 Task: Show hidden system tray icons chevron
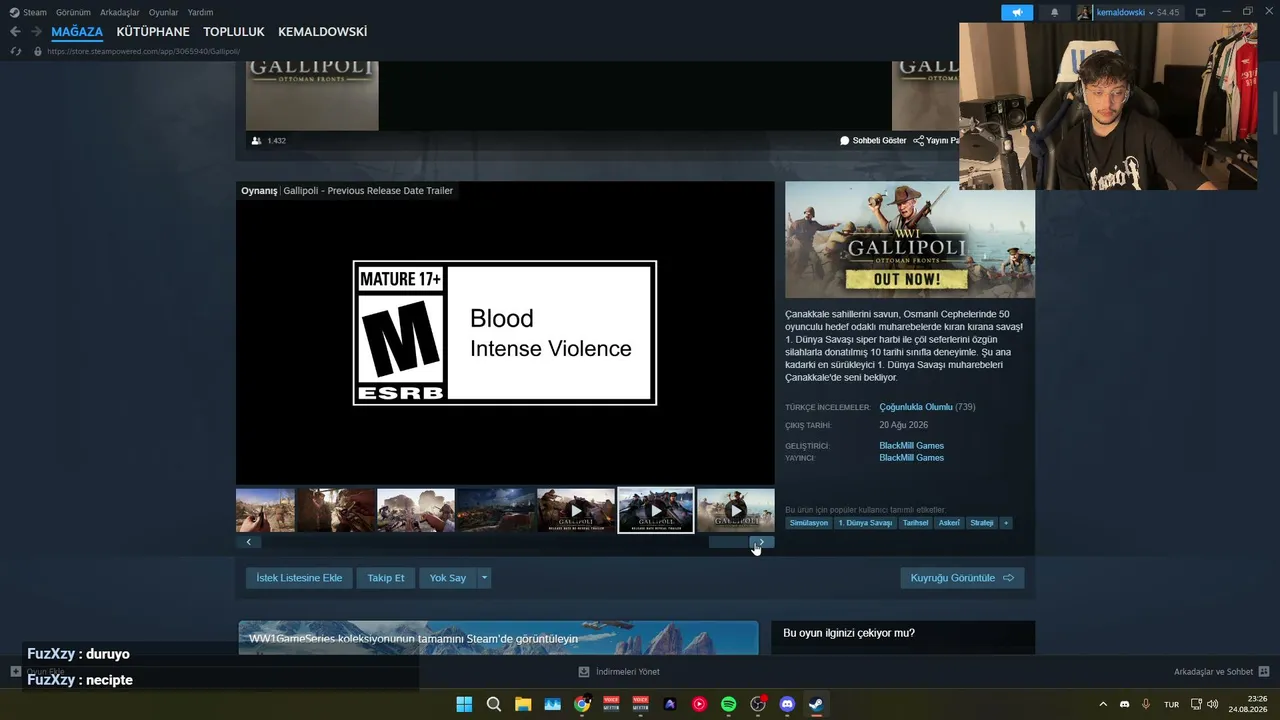[x=1103, y=704]
